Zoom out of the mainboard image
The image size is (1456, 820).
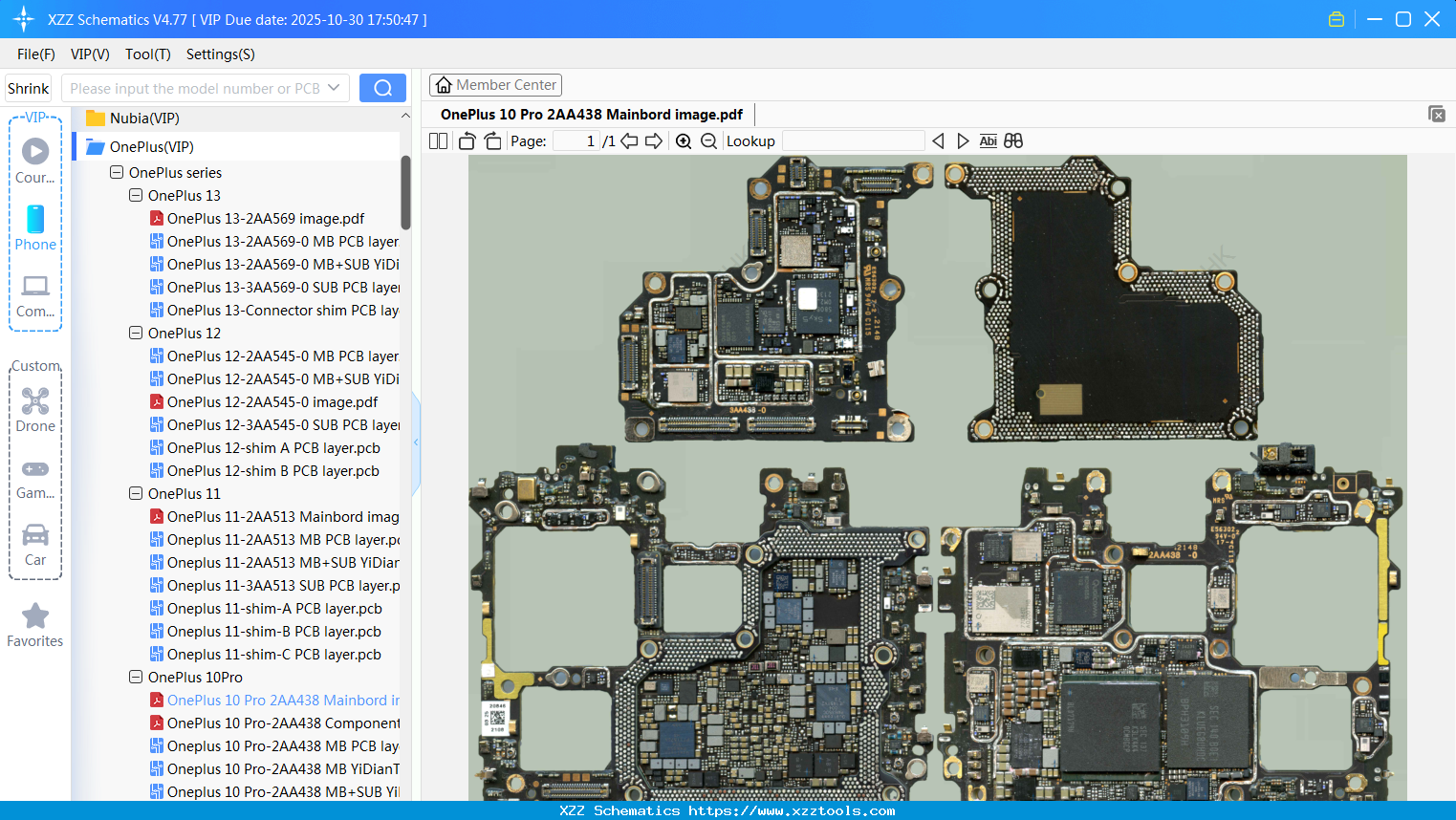708,140
